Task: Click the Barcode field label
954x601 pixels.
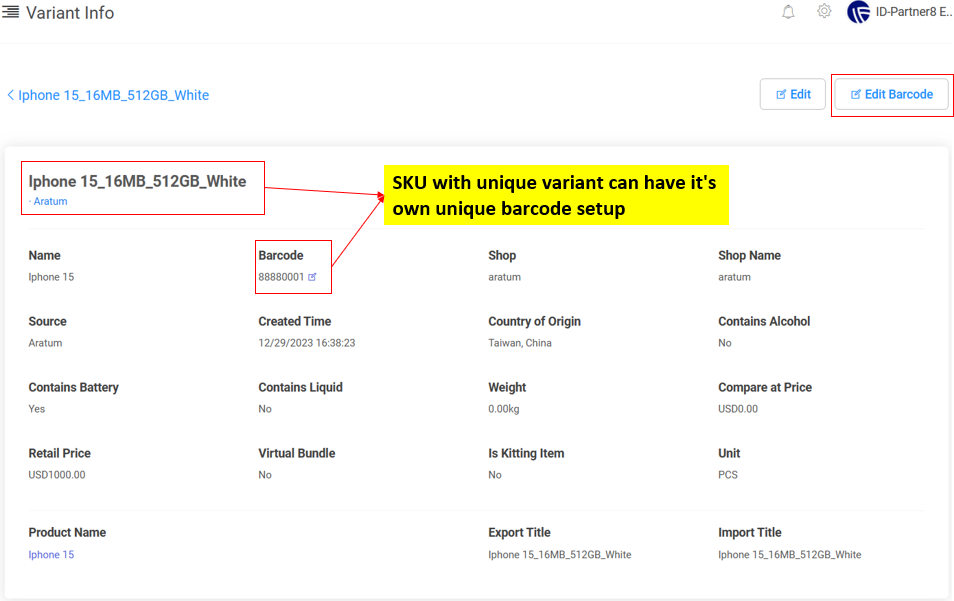Action: (280, 255)
